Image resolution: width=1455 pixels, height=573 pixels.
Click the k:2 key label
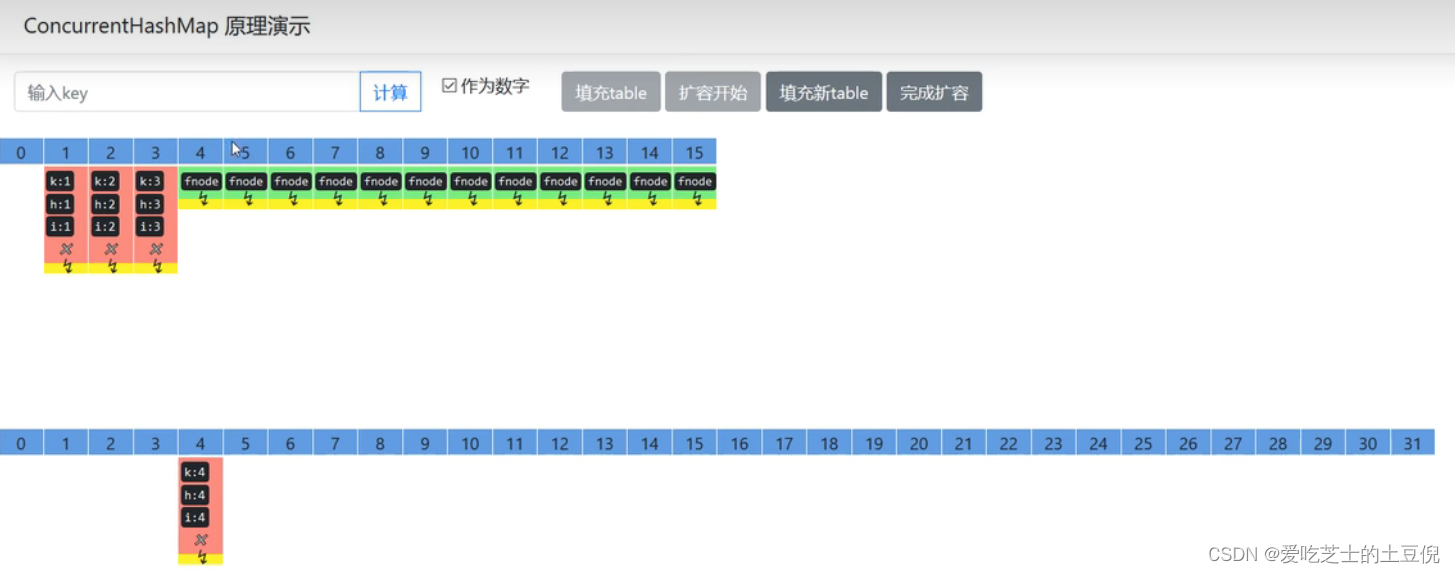click(x=106, y=181)
